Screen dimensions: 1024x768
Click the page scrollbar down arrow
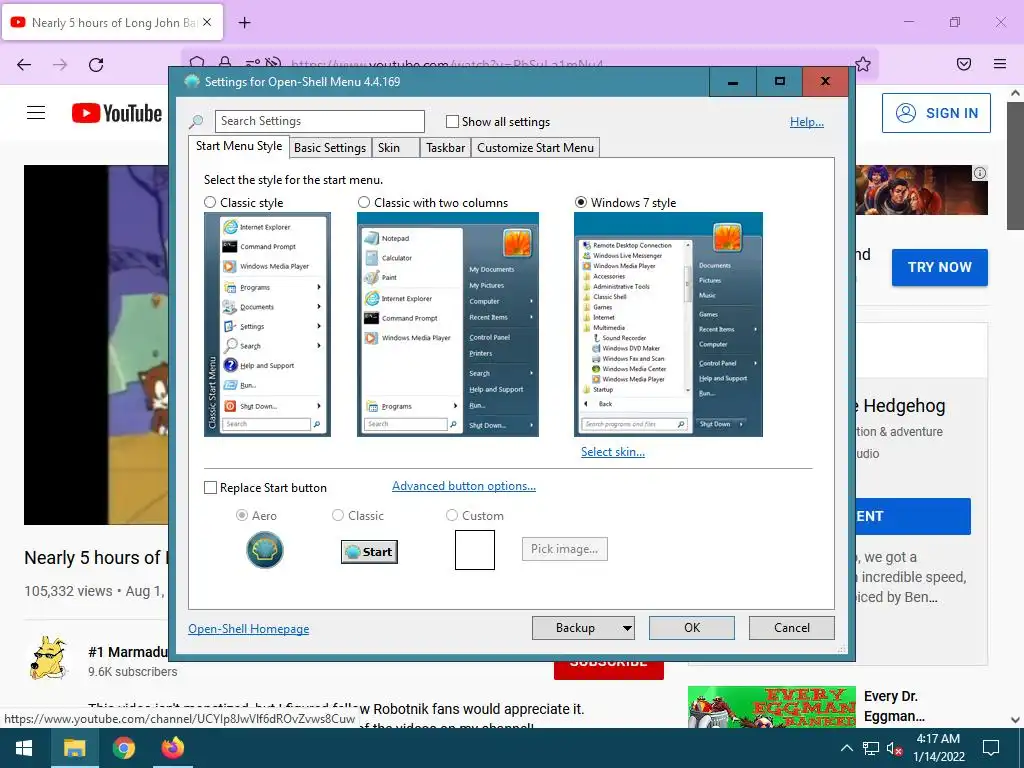(x=1016, y=720)
